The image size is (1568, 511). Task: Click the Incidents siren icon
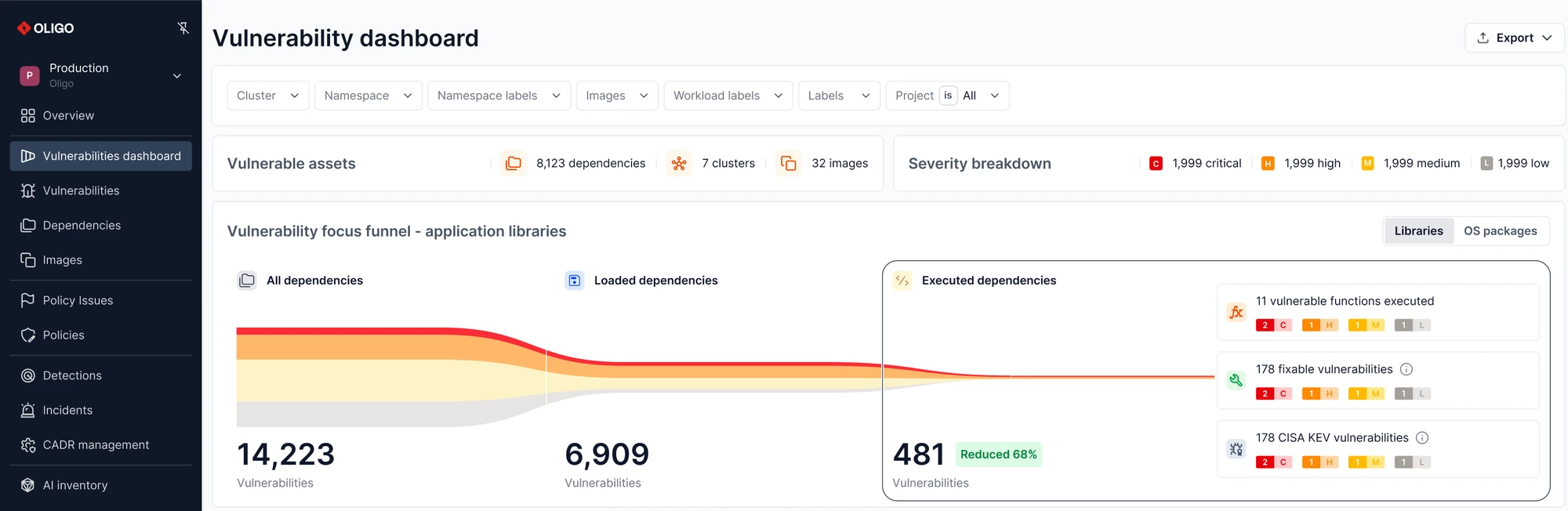(x=28, y=410)
